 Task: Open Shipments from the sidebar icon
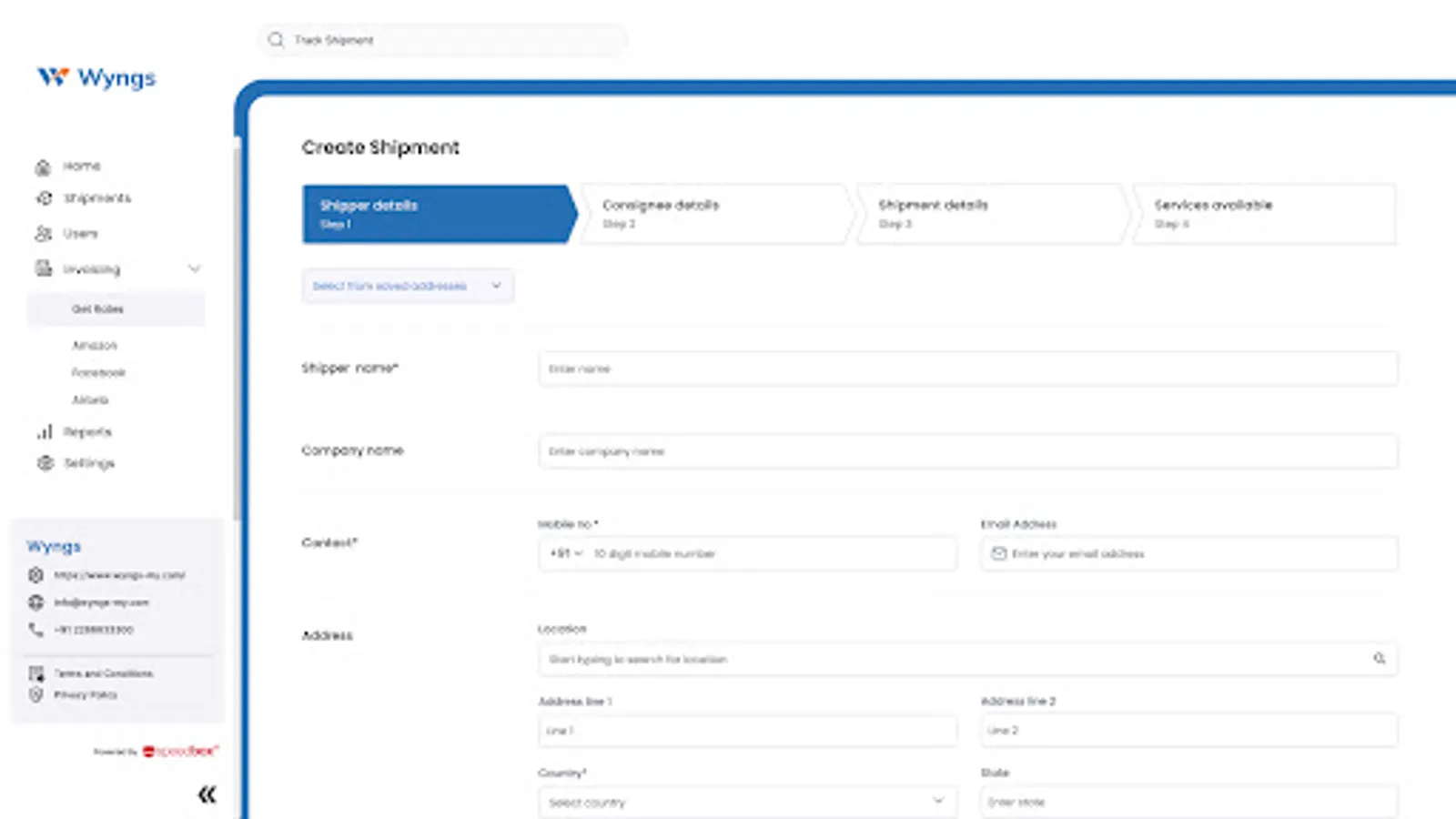[43, 198]
